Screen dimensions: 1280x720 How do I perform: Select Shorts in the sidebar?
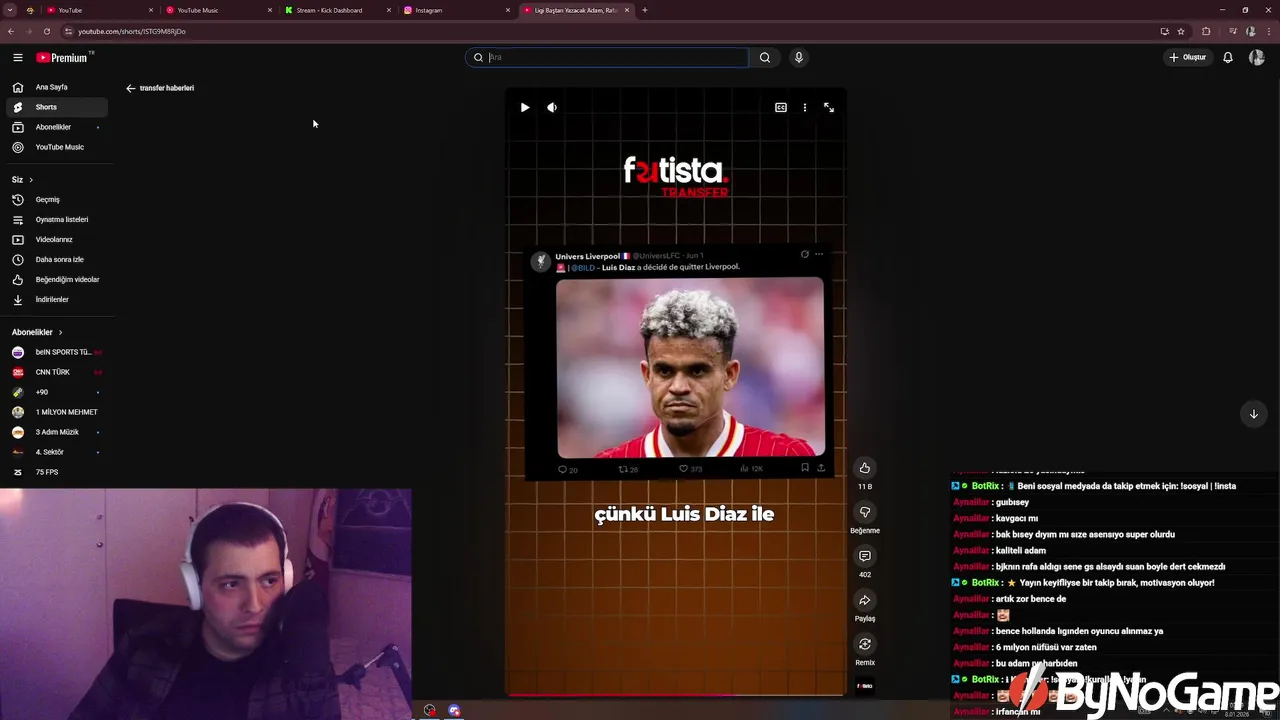[x=57, y=107]
